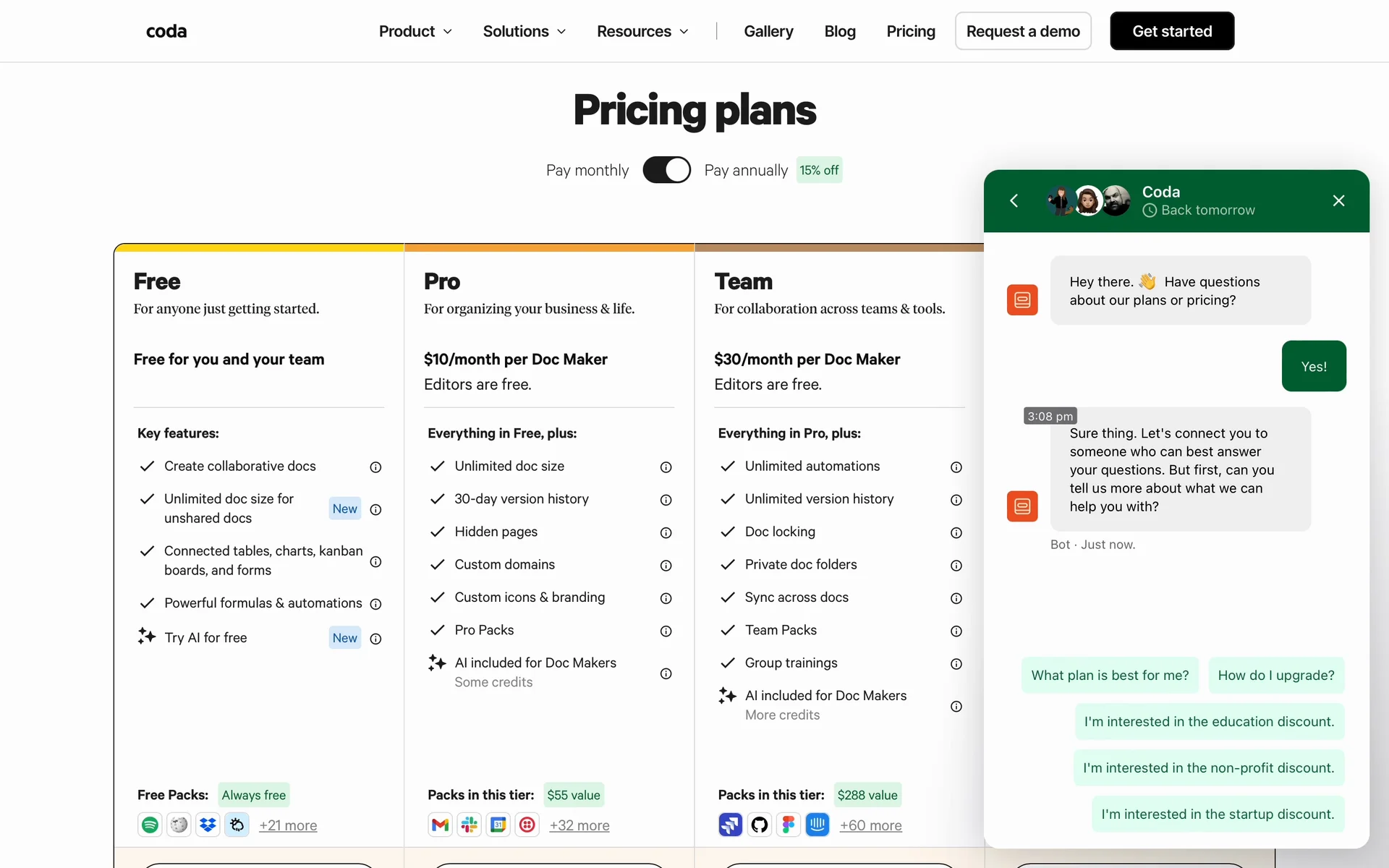
Task: Click the Request a demo button
Action: [1022, 31]
